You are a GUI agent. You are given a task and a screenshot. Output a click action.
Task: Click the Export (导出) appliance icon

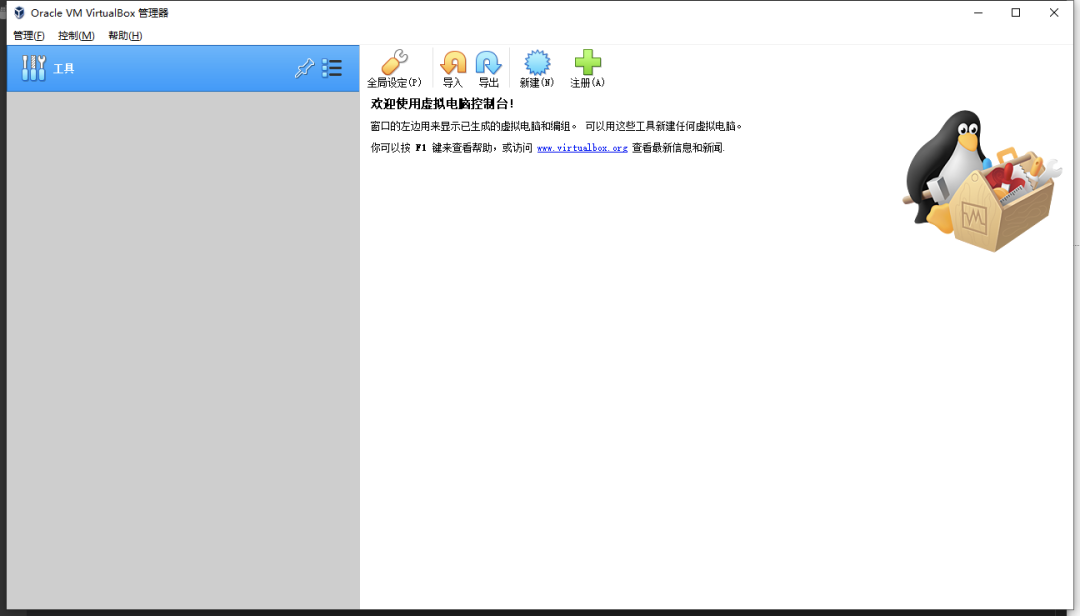[488, 63]
